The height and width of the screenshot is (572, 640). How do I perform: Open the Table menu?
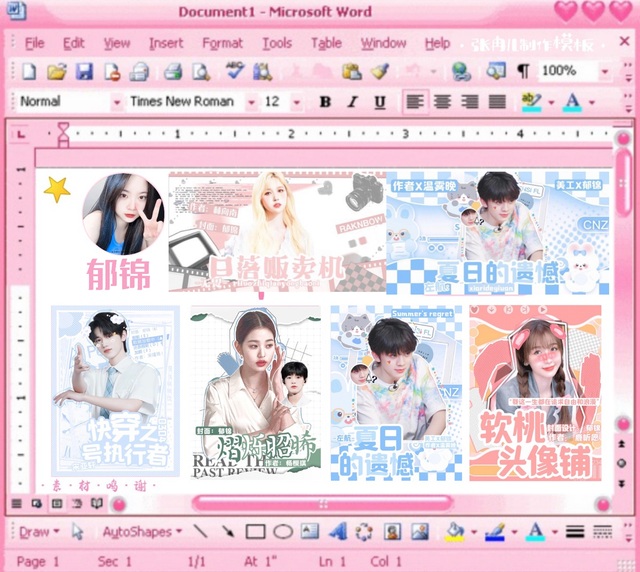click(x=326, y=43)
